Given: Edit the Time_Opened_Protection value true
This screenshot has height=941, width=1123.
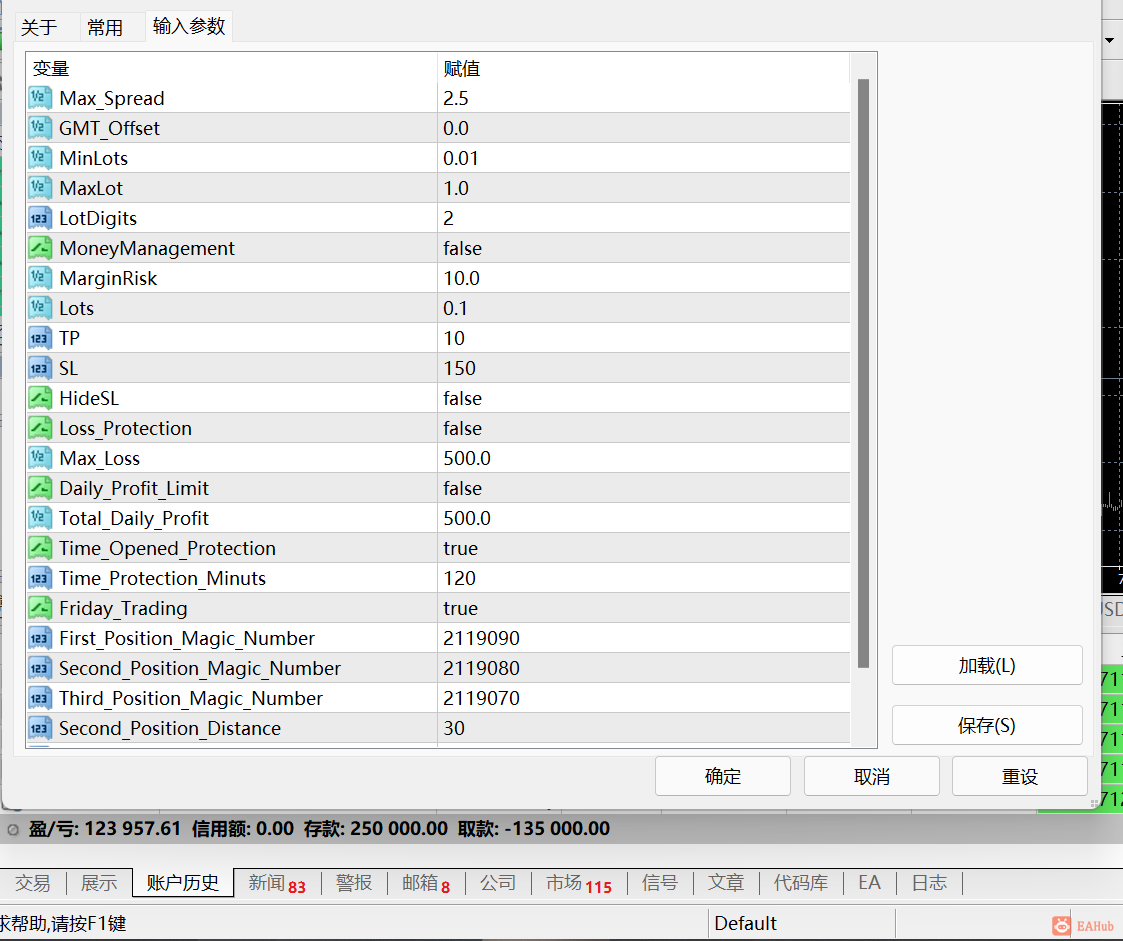Looking at the screenshot, I should tap(644, 549).
